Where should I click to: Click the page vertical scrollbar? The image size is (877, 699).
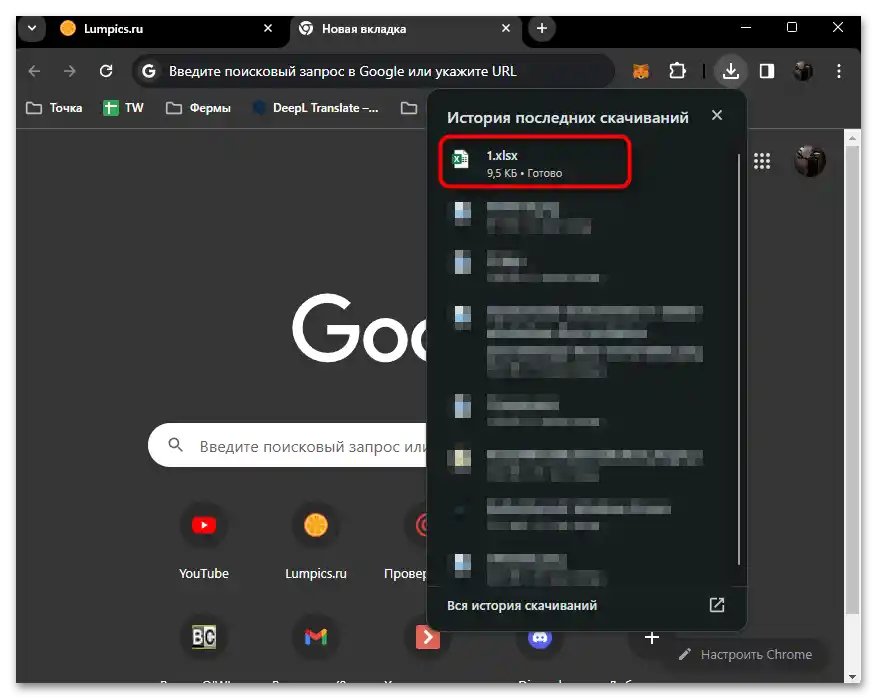coord(852,380)
